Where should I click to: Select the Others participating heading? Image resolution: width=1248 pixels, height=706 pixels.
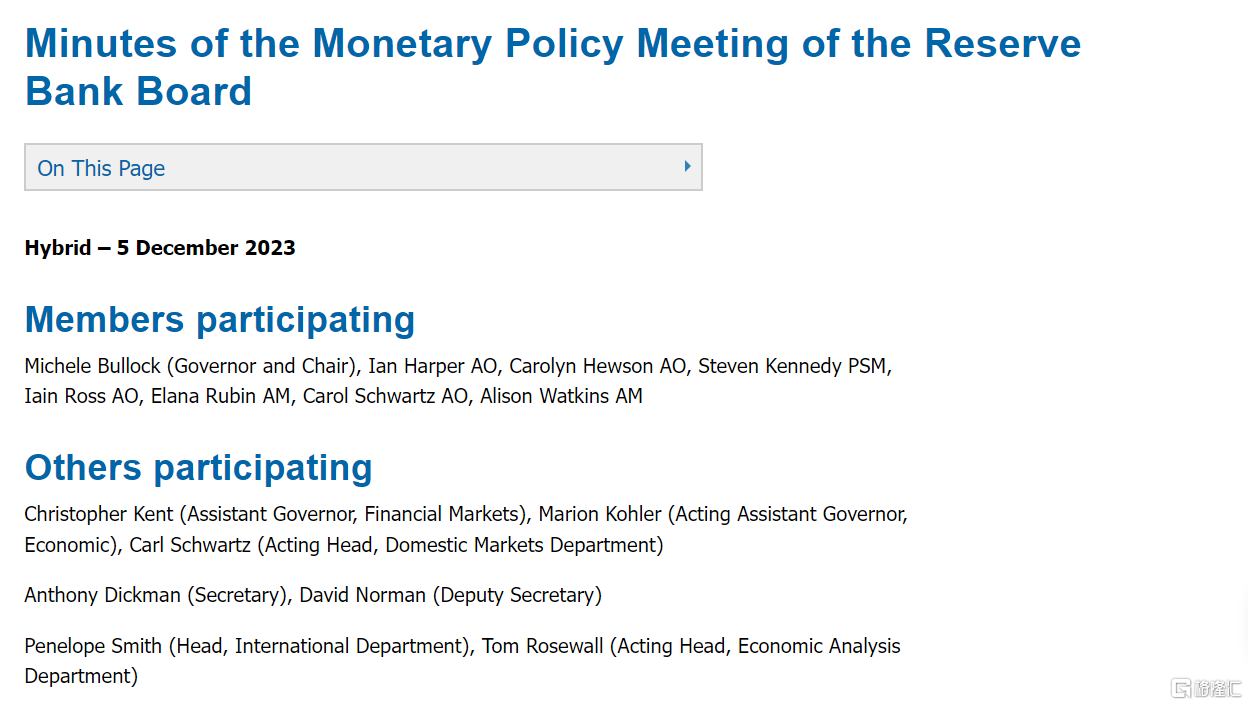click(198, 467)
